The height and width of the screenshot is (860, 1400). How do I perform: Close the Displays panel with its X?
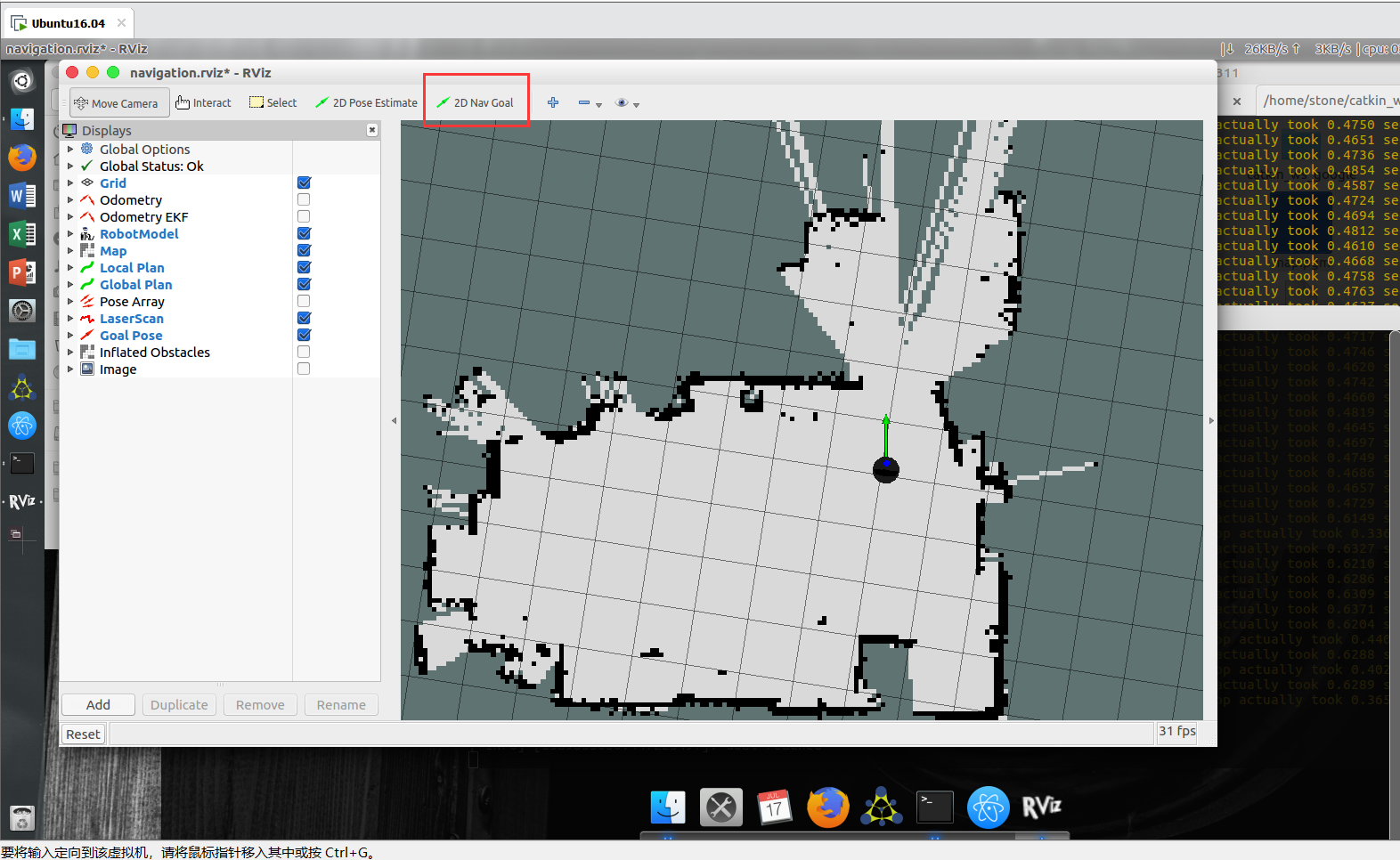[x=372, y=130]
